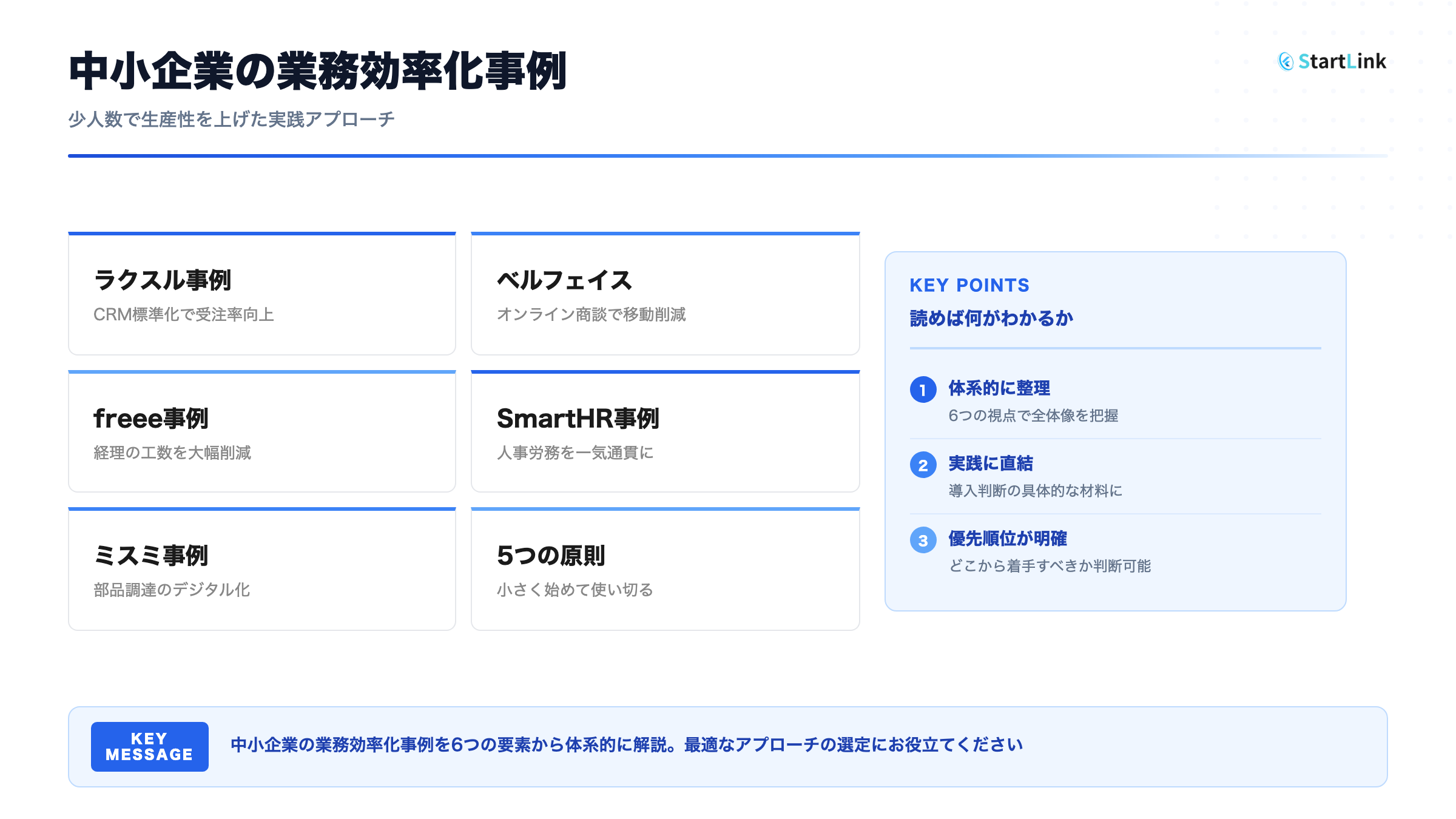The image size is (1456, 819).
Task: Click the main title 中小企業の業務効率化事例
Action: coord(318,72)
